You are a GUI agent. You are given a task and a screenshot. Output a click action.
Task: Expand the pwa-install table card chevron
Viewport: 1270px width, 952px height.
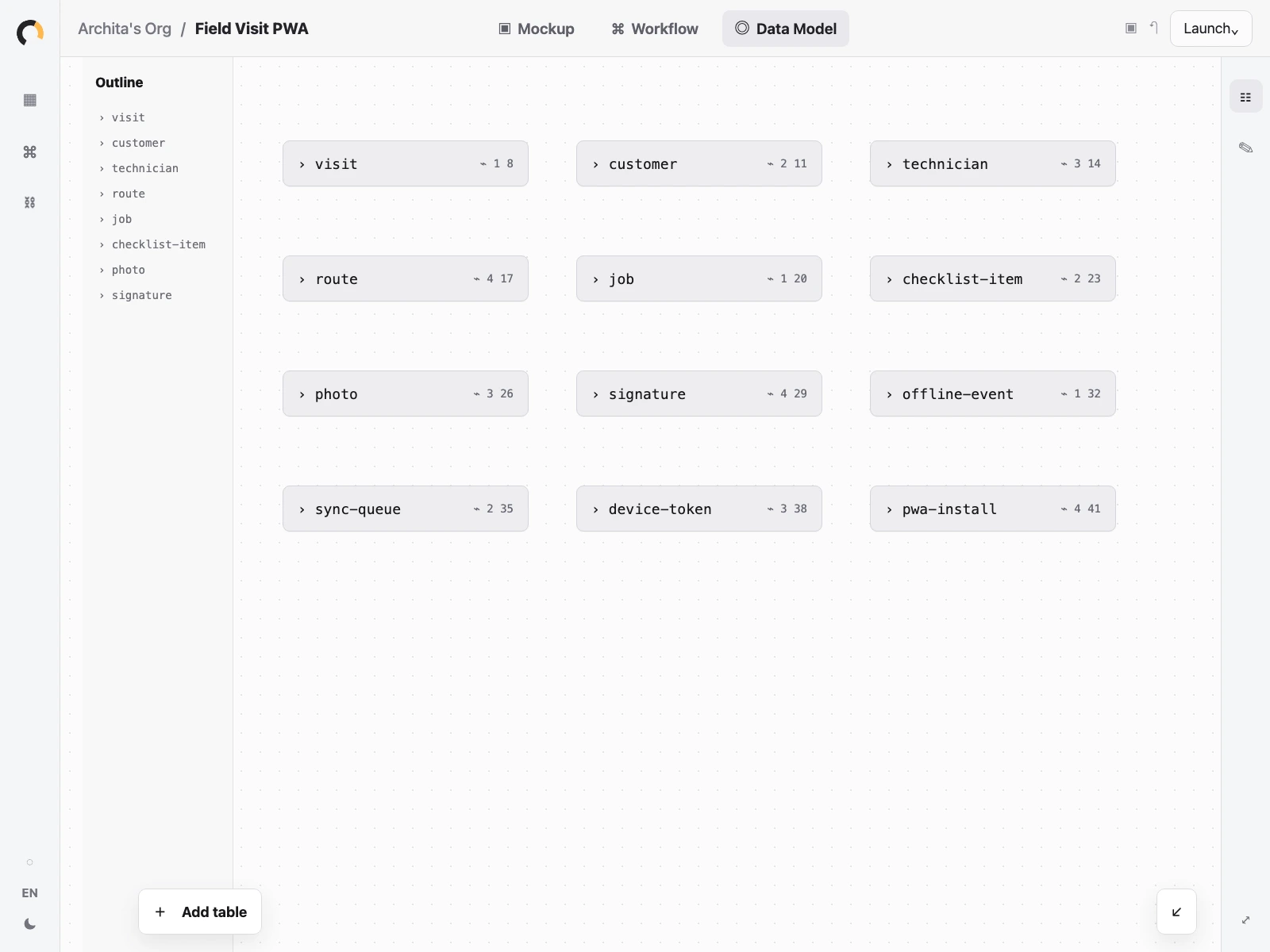pyautogui.click(x=889, y=509)
